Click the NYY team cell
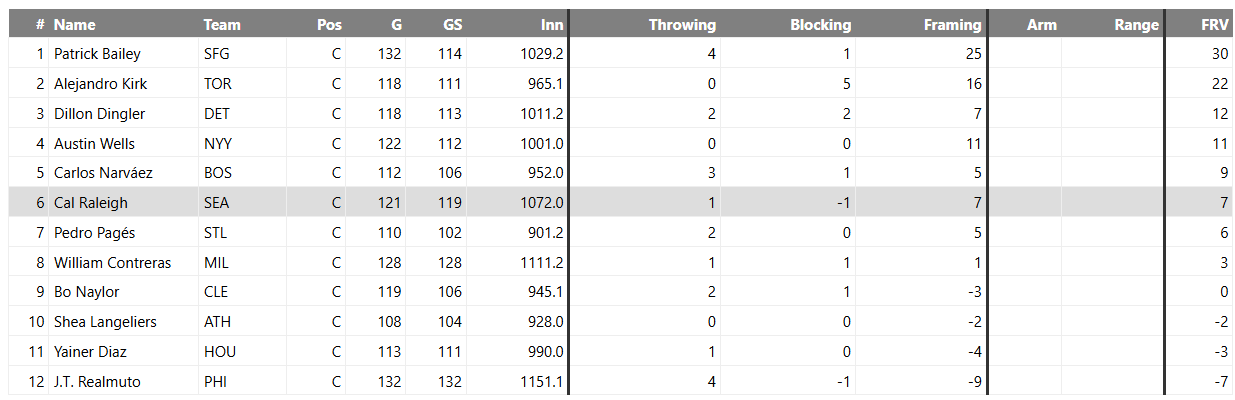The width and height of the screenshot is (1235, 400). click(218, 144)
